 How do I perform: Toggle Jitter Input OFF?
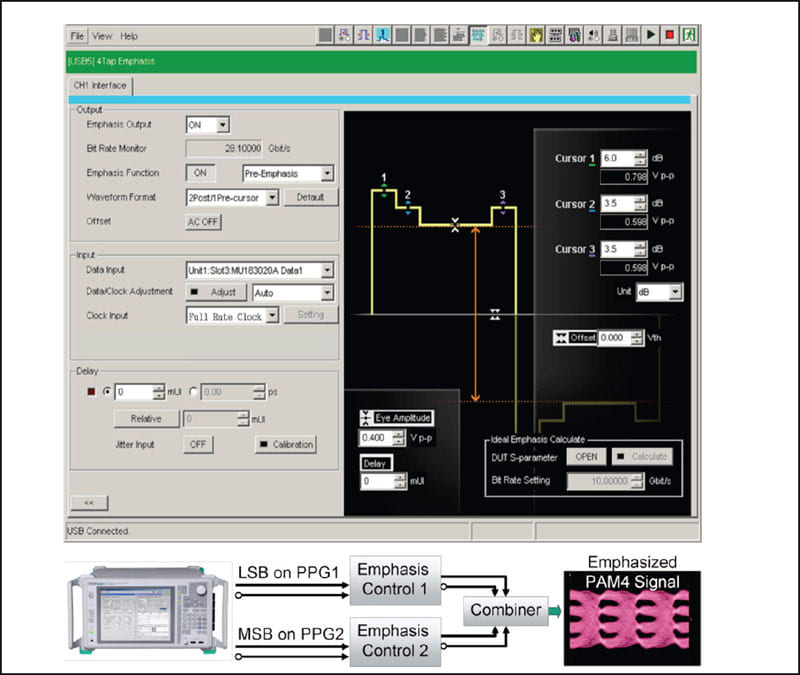pos(198,444)
